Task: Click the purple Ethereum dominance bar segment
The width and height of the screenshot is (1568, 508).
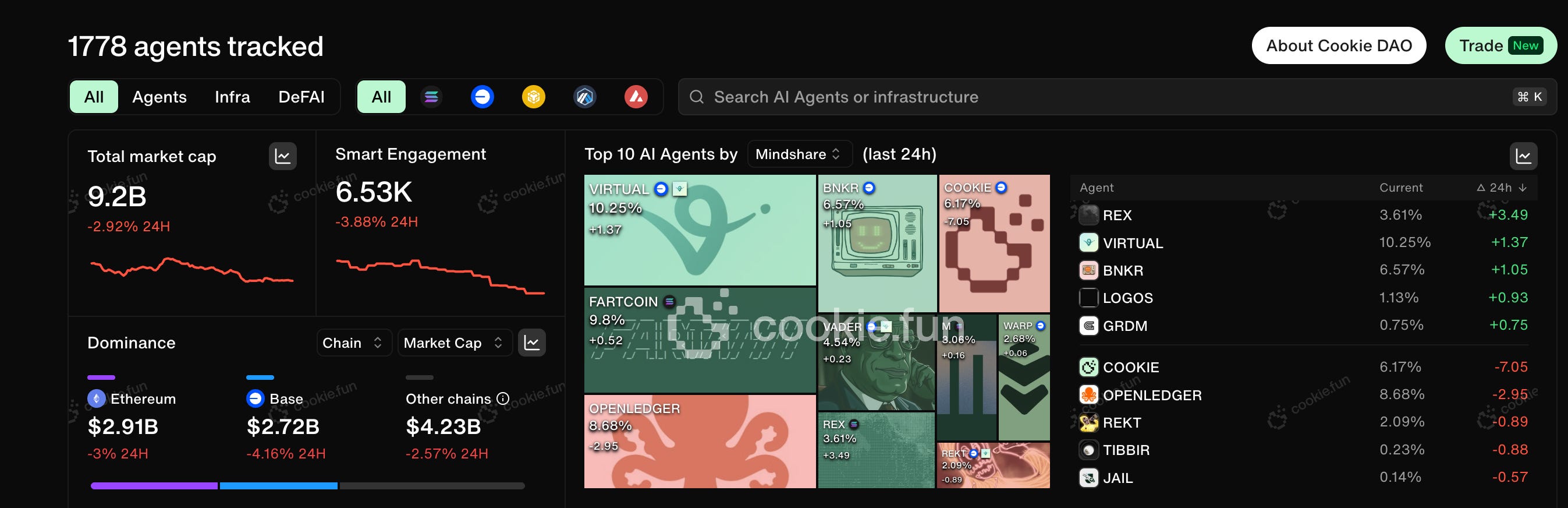Action: [154, 486]
